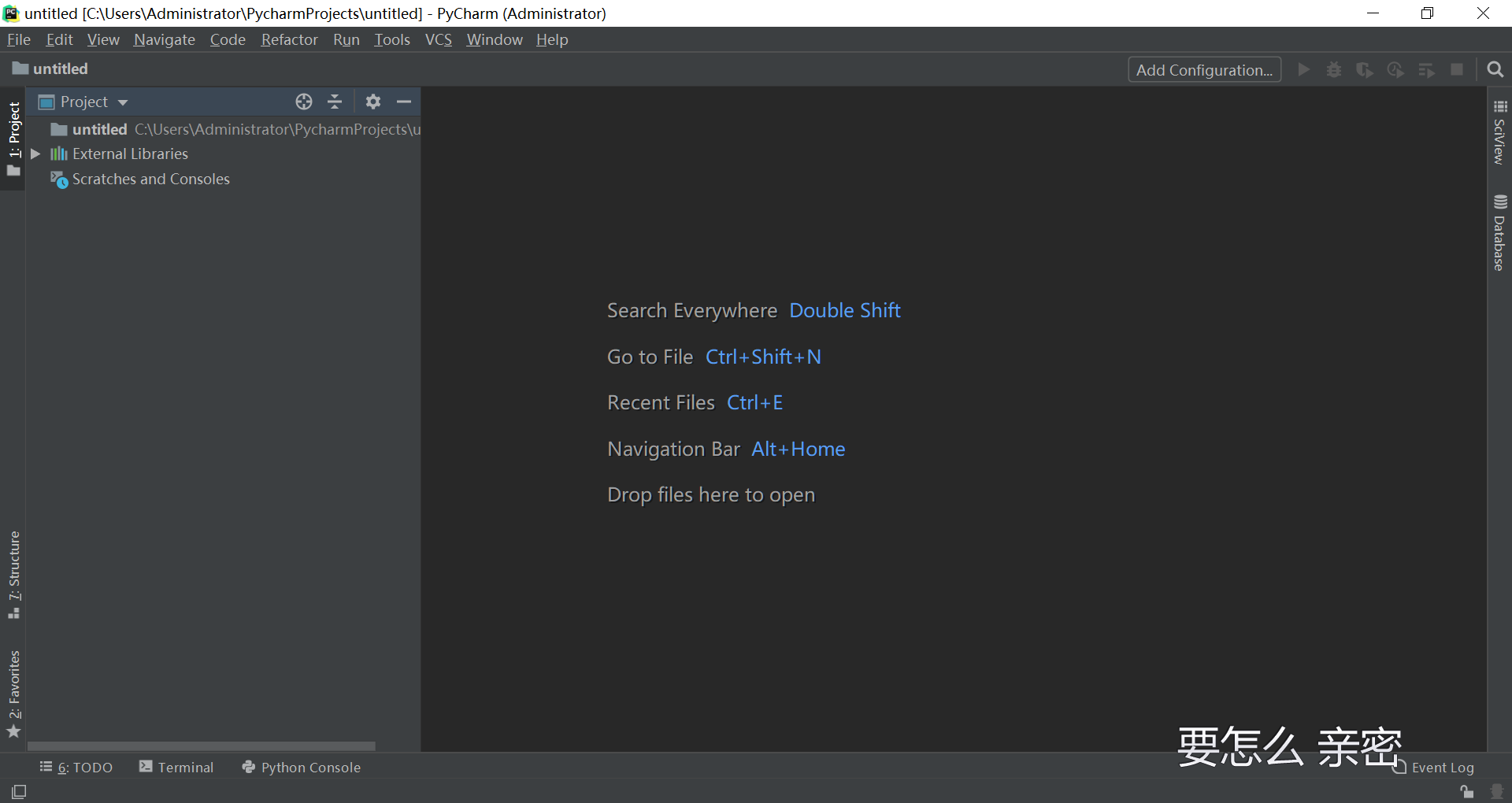Hide the Project panel with the minus icon
1512x803 pixels.
click(404, 102)
